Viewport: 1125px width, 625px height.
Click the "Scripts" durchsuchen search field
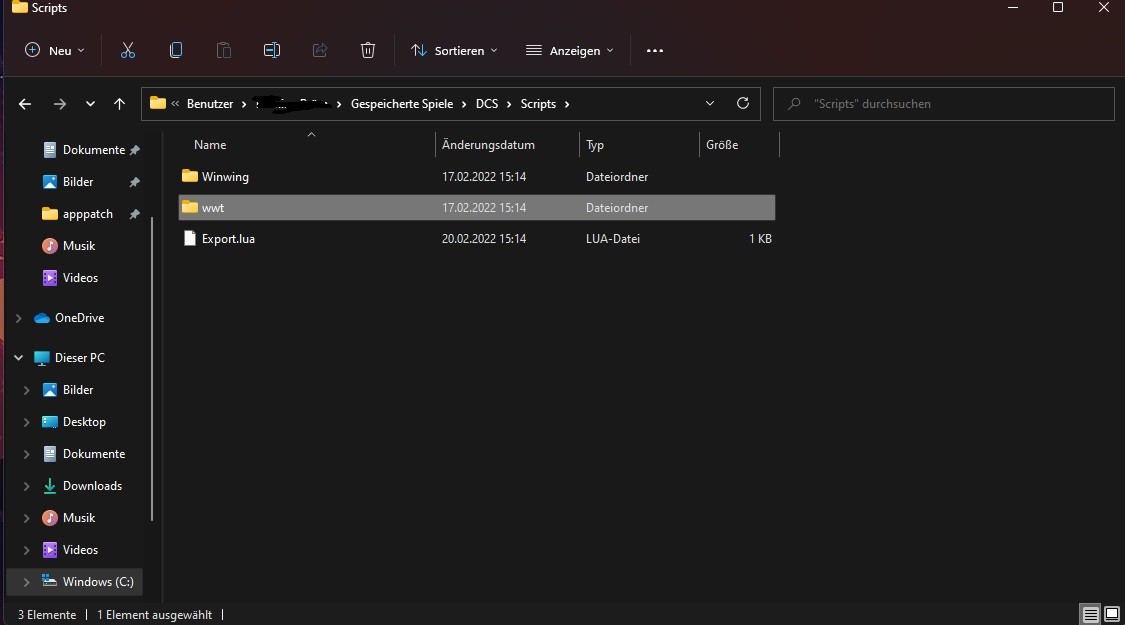coord(943,104)
